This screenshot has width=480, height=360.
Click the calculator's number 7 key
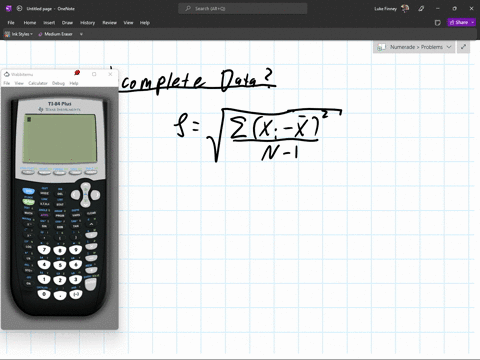pyautogui.click(x=44, y=250)
